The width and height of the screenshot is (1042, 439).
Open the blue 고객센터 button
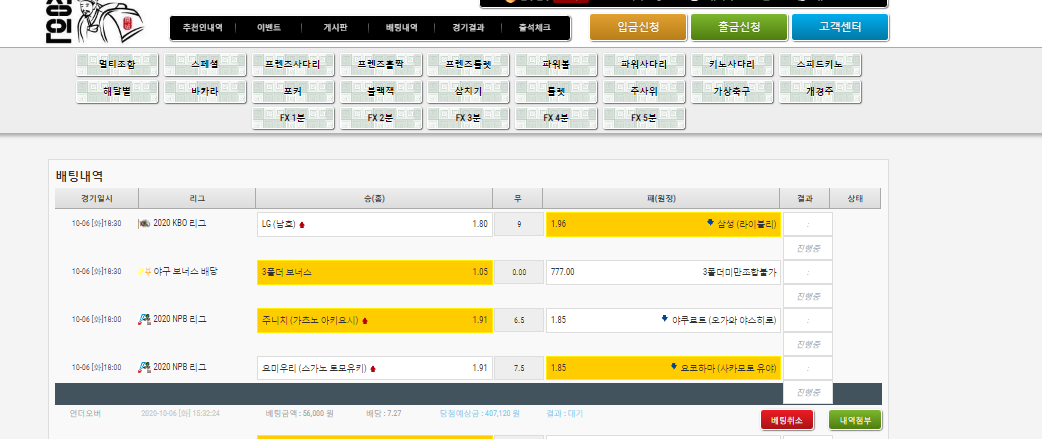pos(839,28)
